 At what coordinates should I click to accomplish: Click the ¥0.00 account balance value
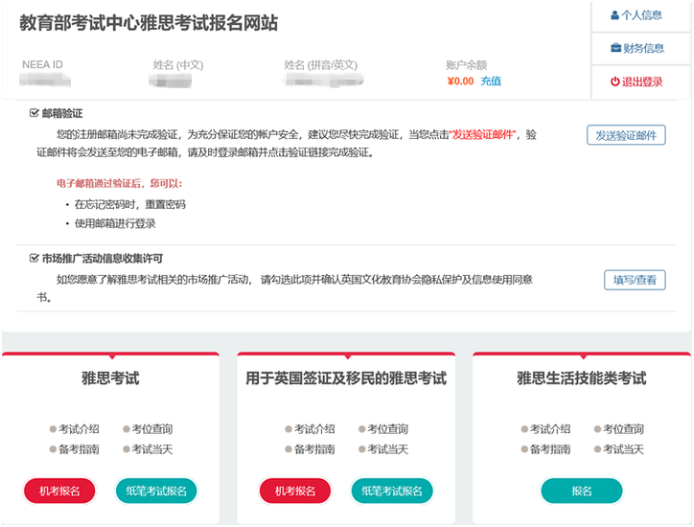[460, 81]
